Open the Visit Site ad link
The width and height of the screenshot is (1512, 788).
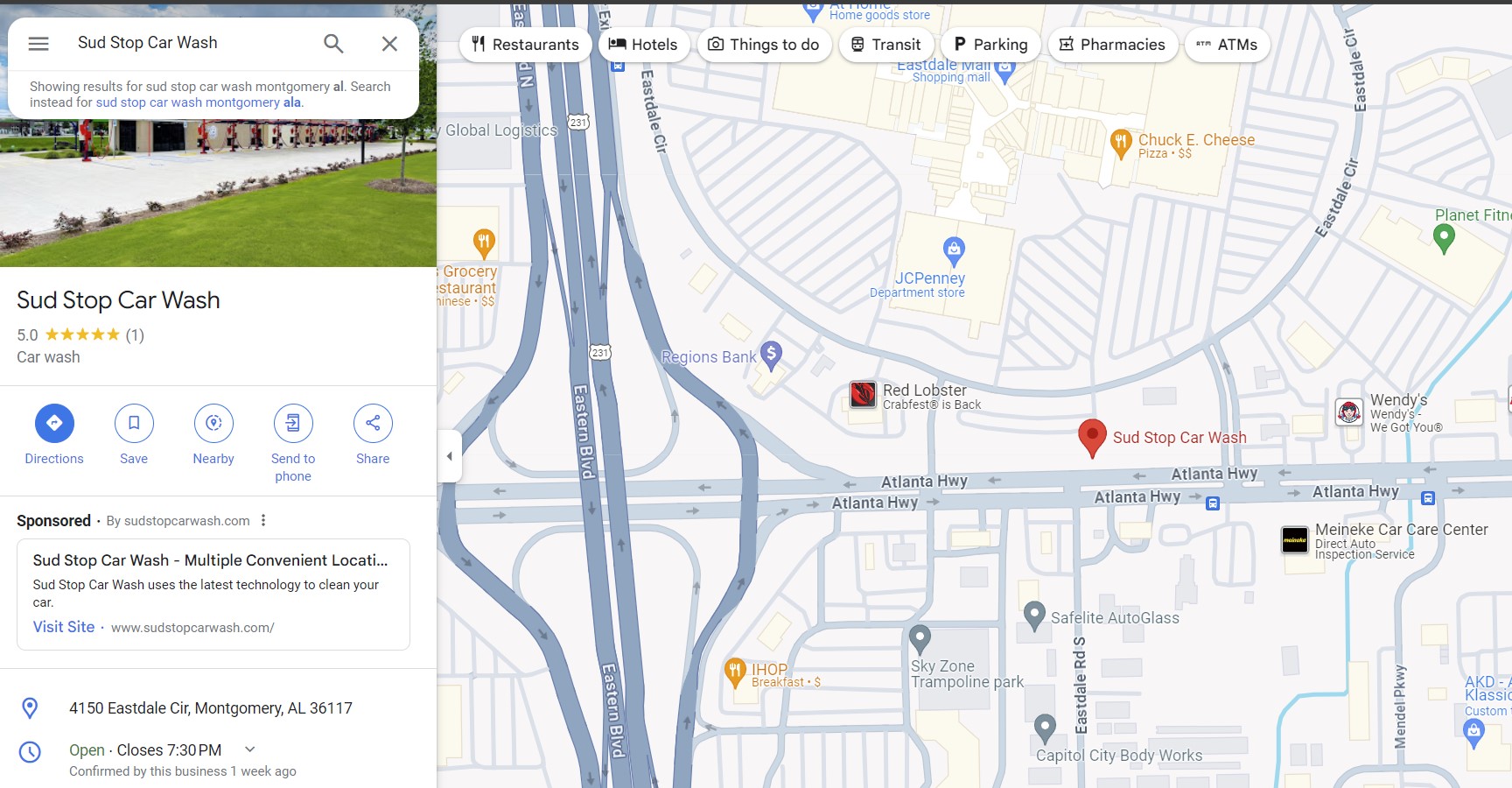point(64,627)
